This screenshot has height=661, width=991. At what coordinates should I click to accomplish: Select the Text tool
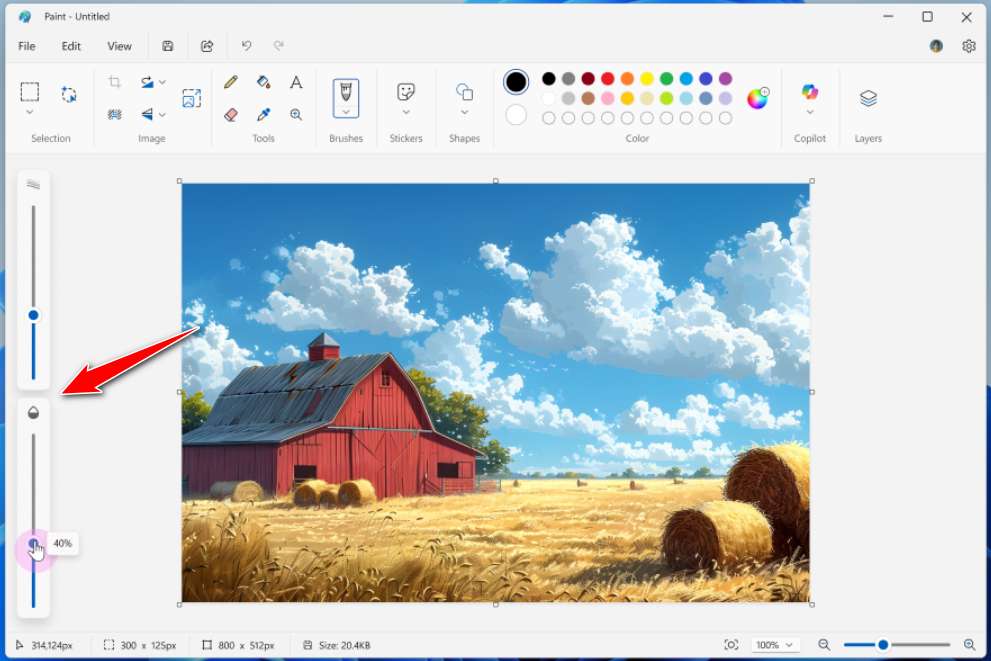(x=296, y=82)
